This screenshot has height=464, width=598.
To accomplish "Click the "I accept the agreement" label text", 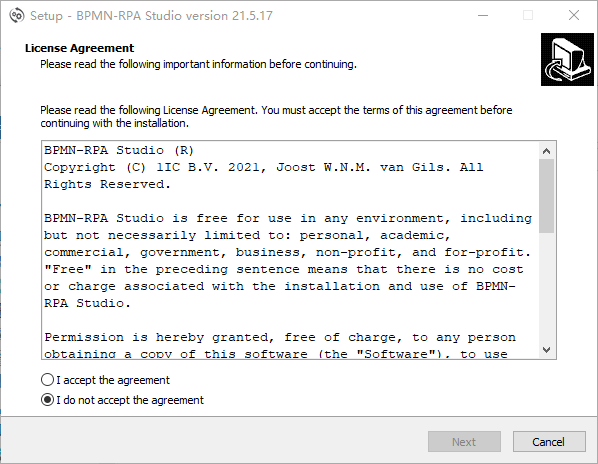I will [x=113, y=380].
